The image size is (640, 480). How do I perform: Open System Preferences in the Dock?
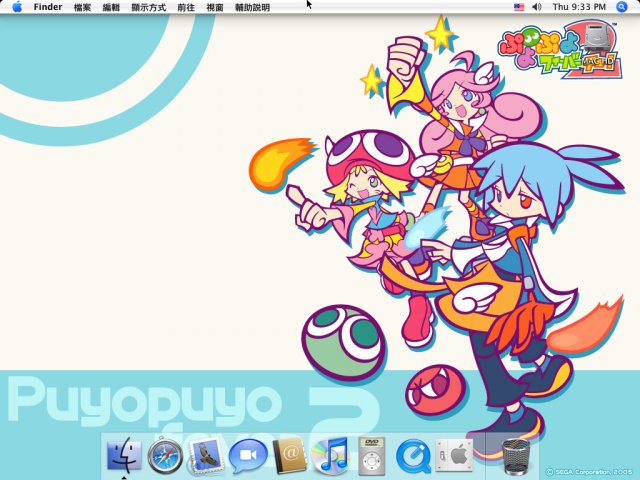pyautogui.click(x=454, y=455)
